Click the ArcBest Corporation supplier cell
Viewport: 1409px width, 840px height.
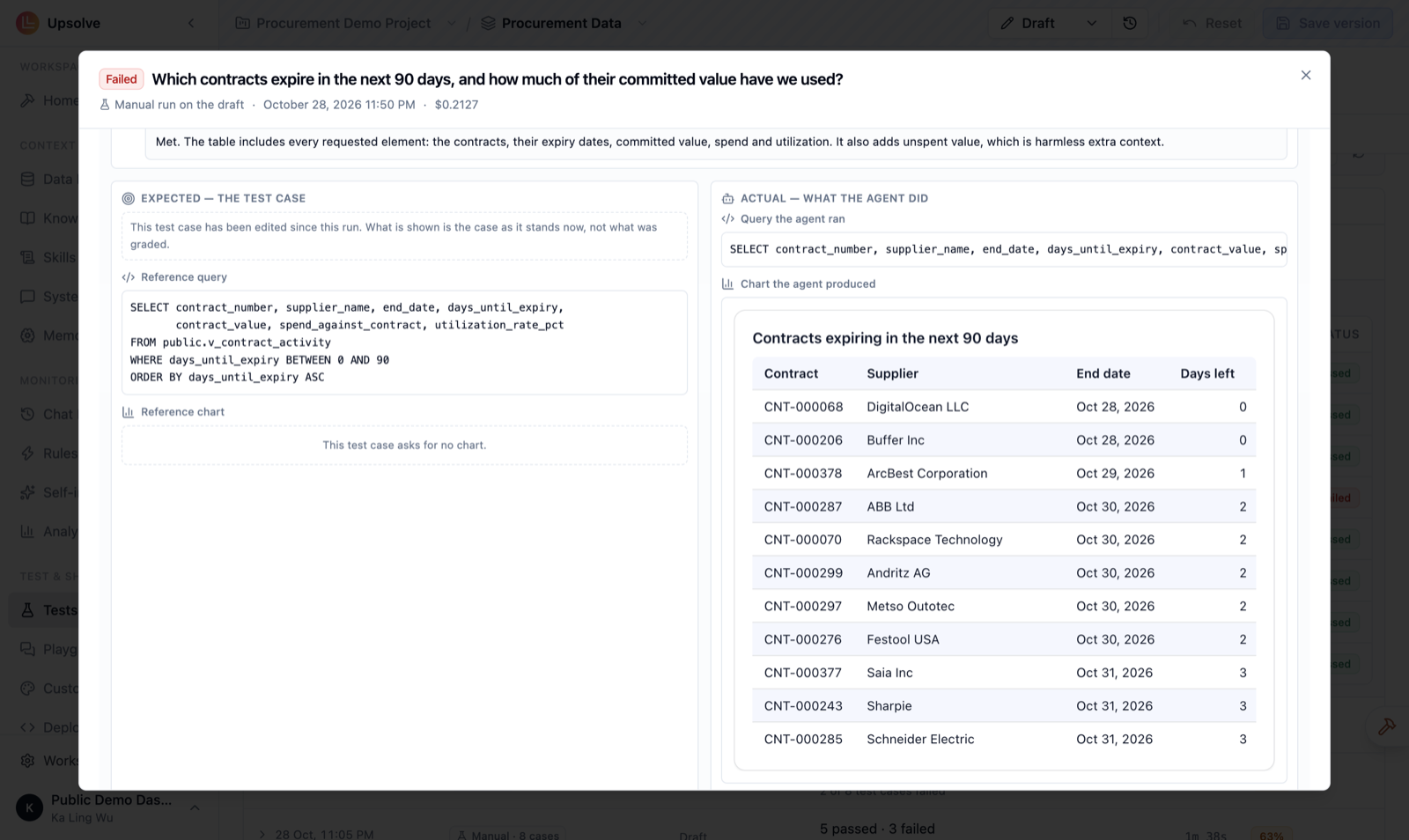pos(927,474)
